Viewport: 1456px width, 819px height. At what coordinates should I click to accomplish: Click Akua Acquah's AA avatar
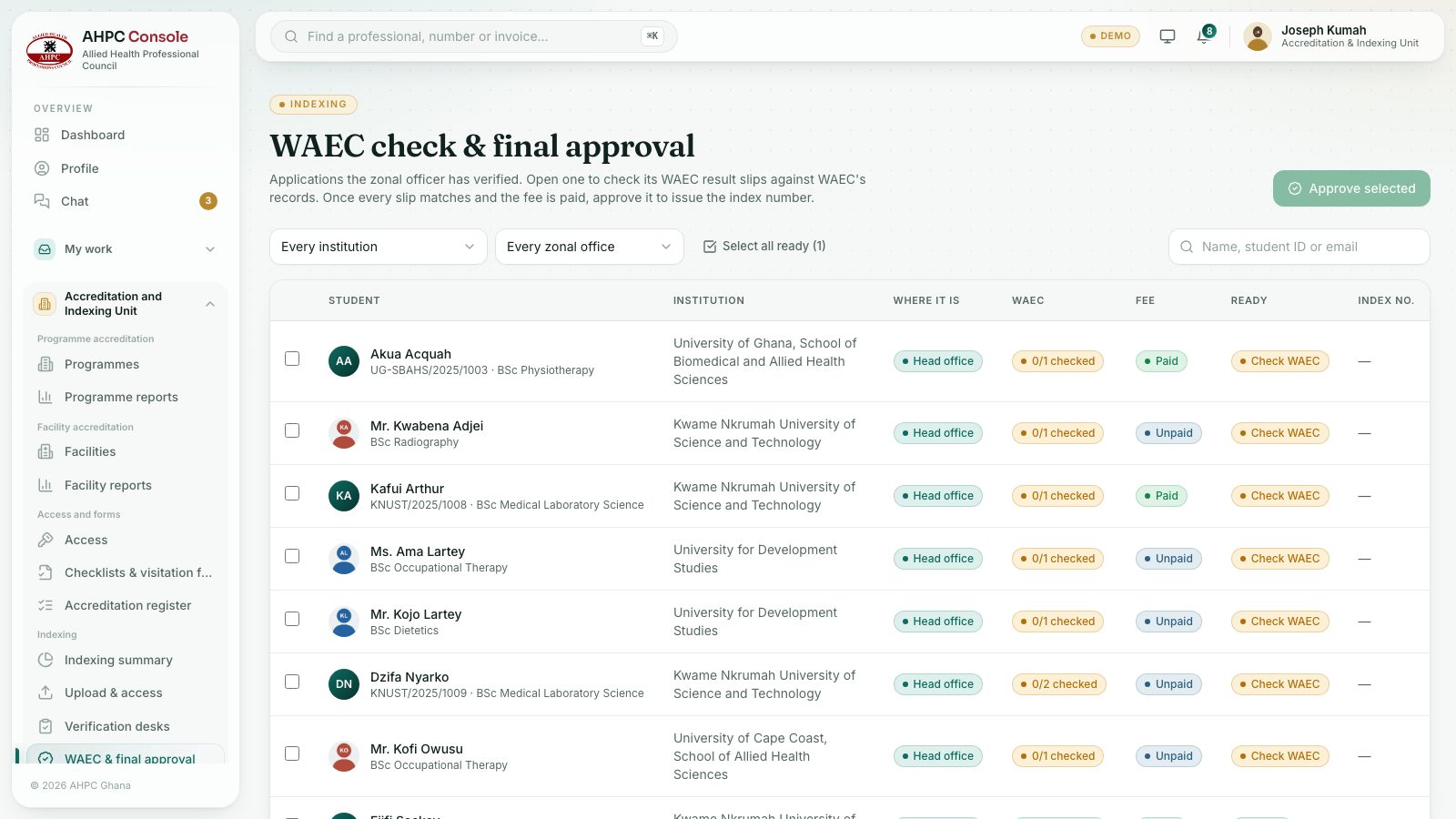point(344,361)
